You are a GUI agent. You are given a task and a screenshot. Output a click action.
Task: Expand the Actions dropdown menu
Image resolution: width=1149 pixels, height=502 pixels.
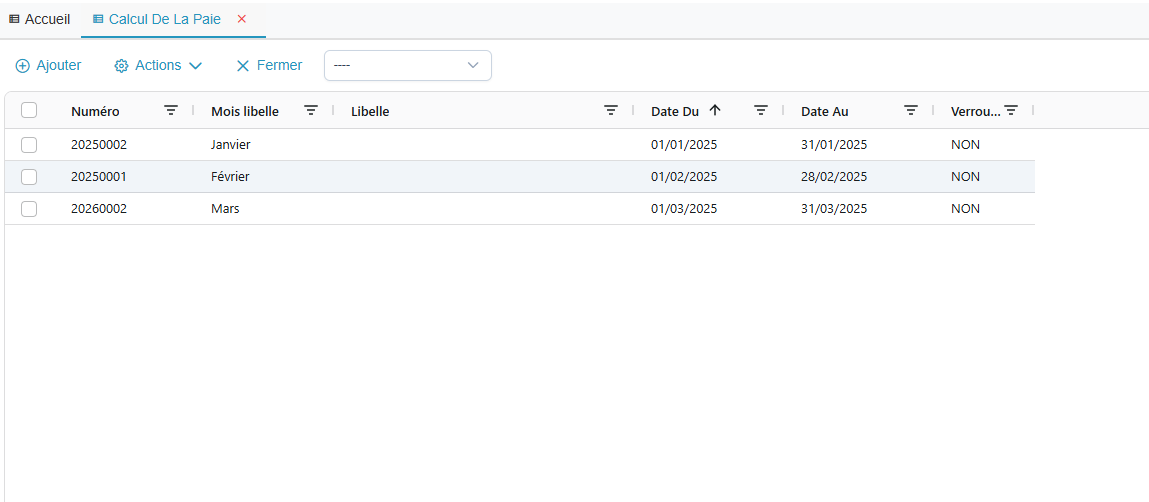(158, 66)
